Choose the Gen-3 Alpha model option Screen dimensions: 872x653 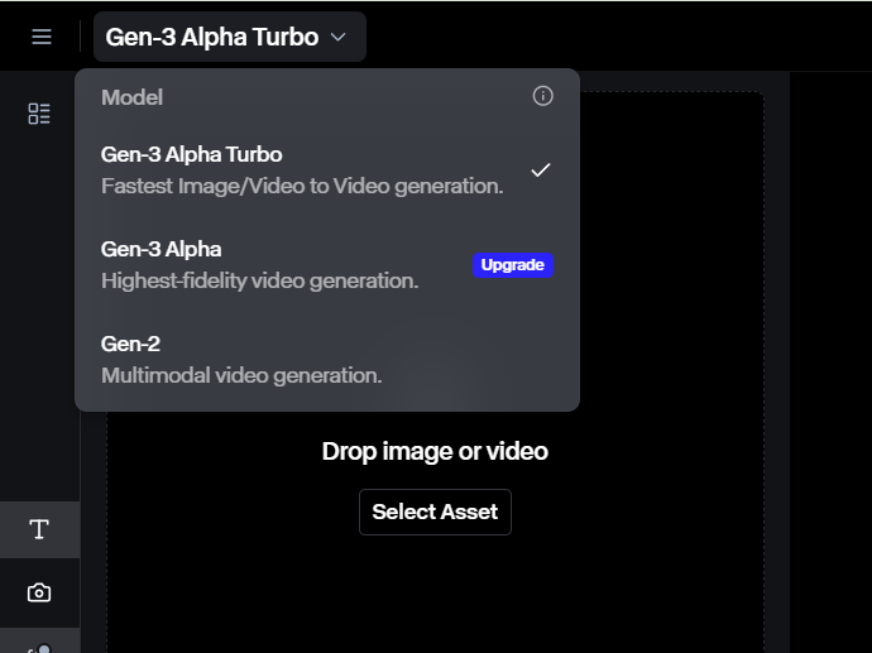(162, 249)
